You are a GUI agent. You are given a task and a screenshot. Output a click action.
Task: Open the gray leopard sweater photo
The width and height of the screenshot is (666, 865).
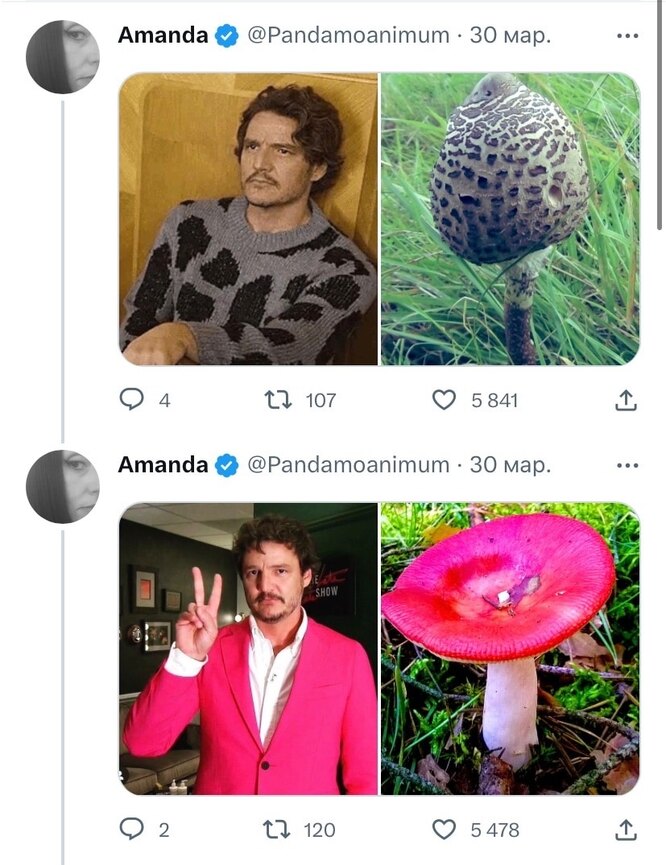pos(249,218)
